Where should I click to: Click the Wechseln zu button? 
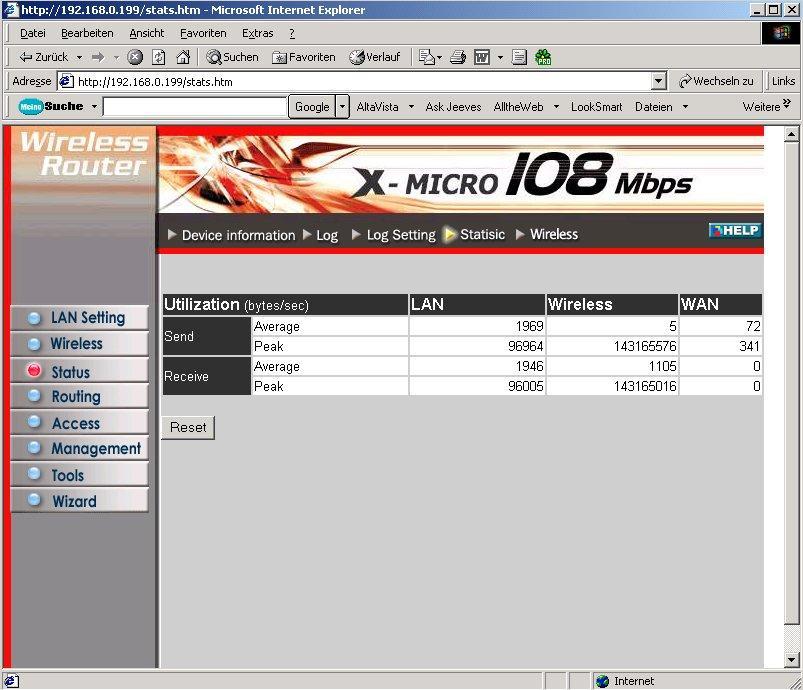tap(716, 81)
